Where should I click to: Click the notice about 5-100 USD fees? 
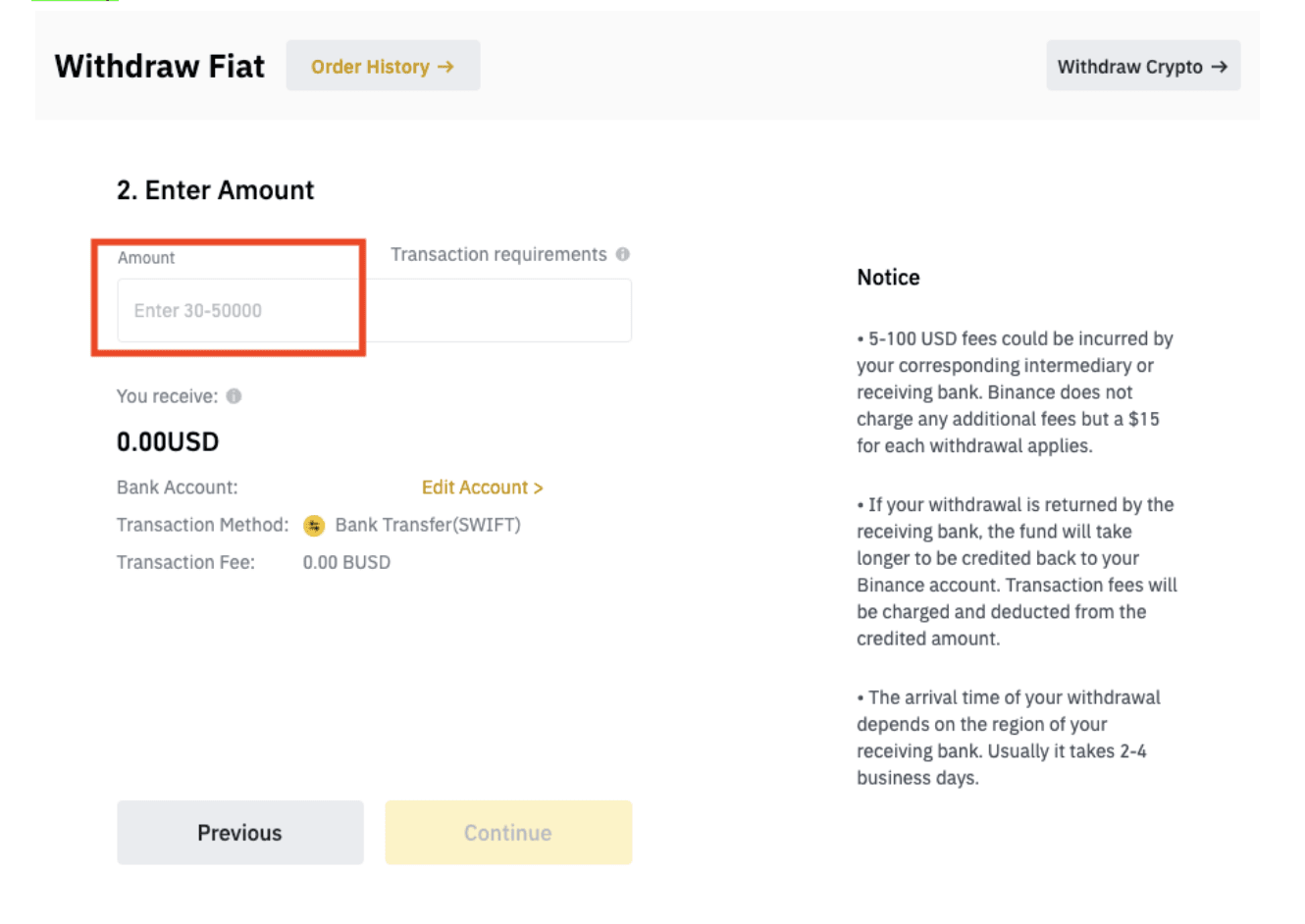(1015, 391)
